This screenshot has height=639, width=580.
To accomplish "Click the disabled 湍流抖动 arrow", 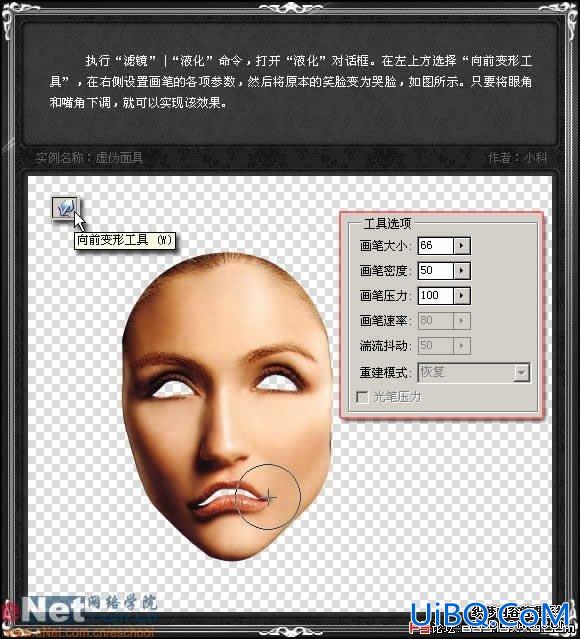I will point(462,346).
